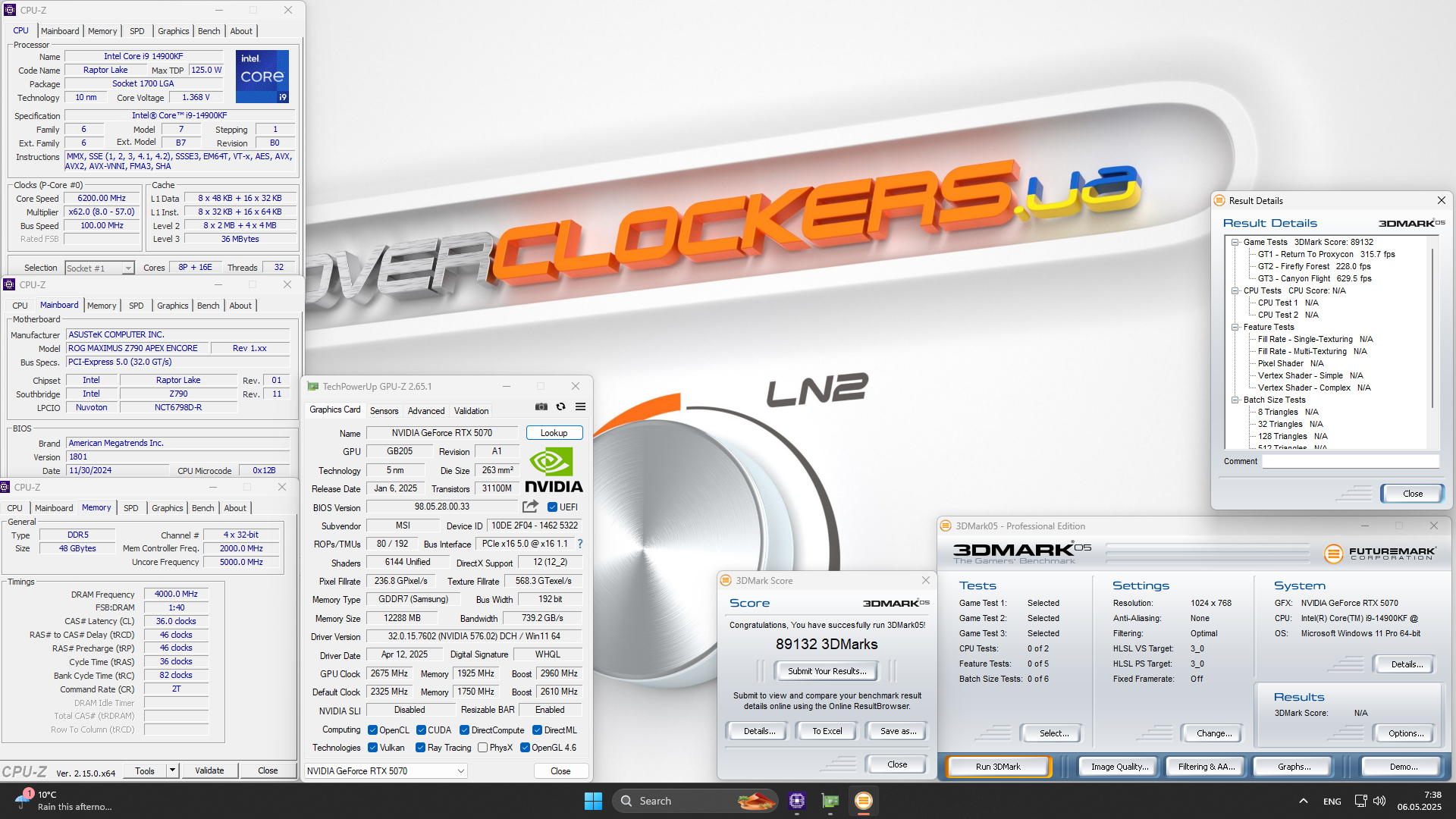Open the About tab in the Memory CPU-Z window
The width and height of the screenshot is (1456, 819).
(235, 508)
